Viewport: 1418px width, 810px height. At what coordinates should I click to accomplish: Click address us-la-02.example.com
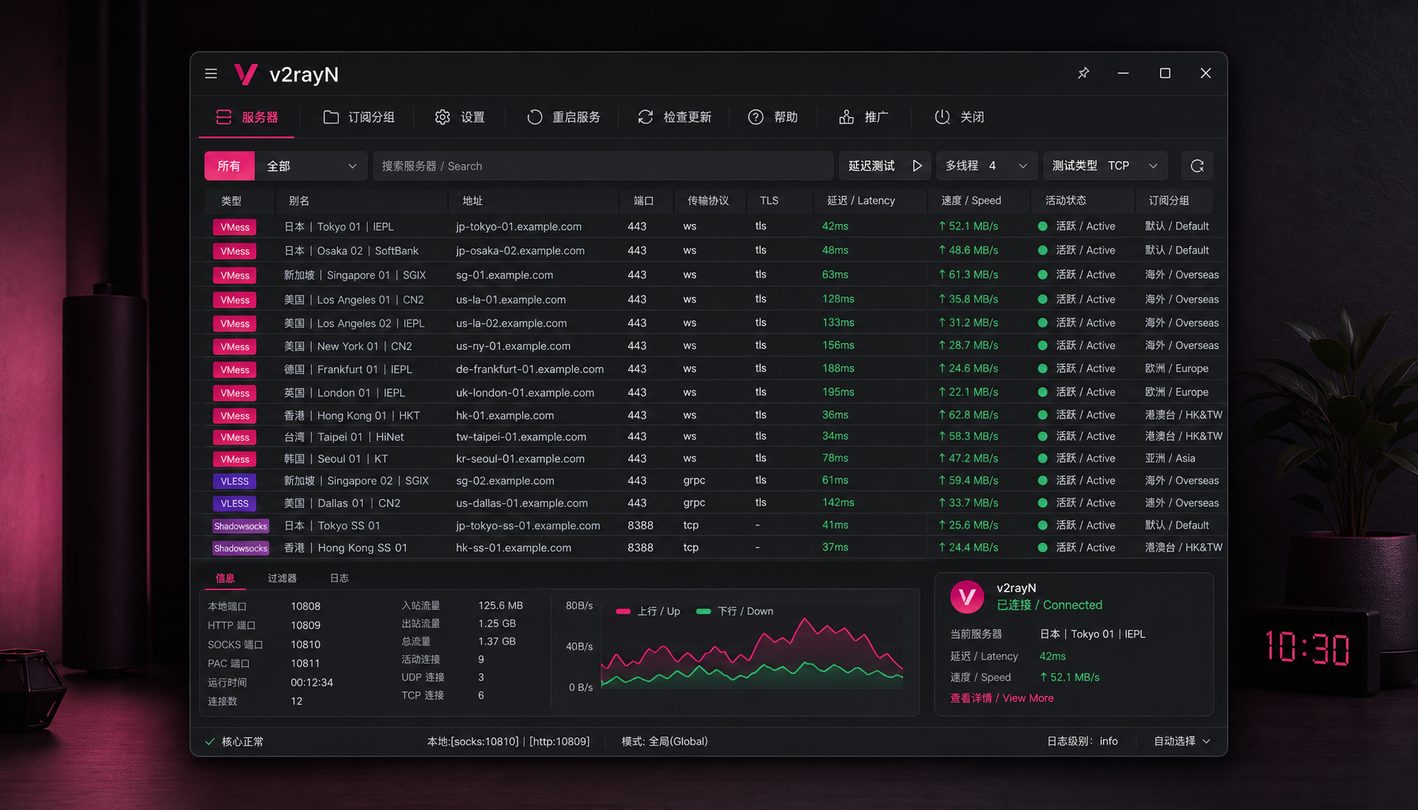pos(511,323)
